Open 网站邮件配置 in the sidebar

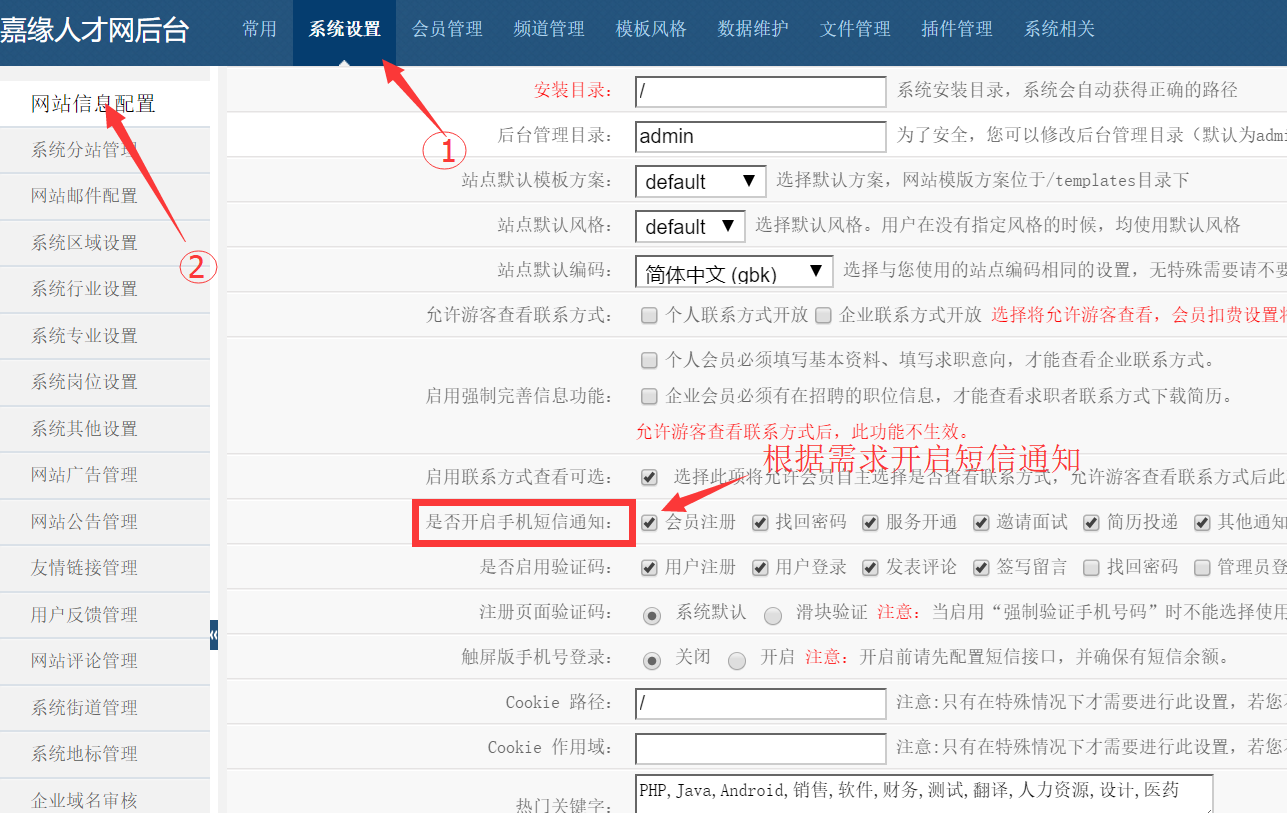pos(85,196)
